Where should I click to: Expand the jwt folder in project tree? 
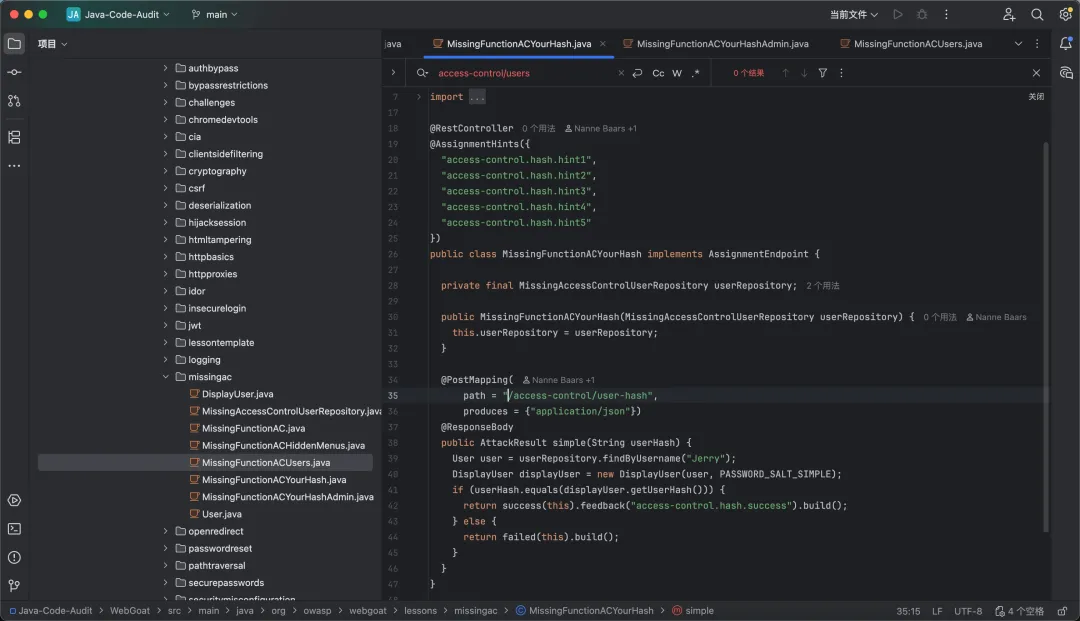coord(166,325)
